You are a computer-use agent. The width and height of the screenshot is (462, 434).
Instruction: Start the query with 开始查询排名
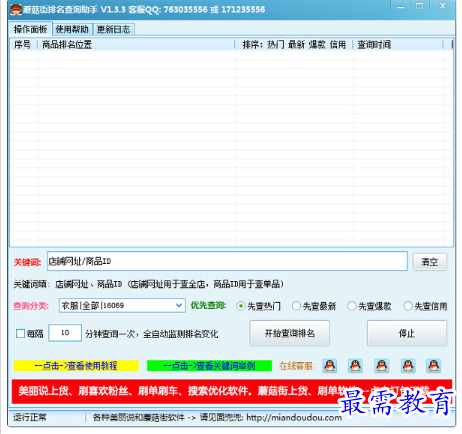coord(290,333)
